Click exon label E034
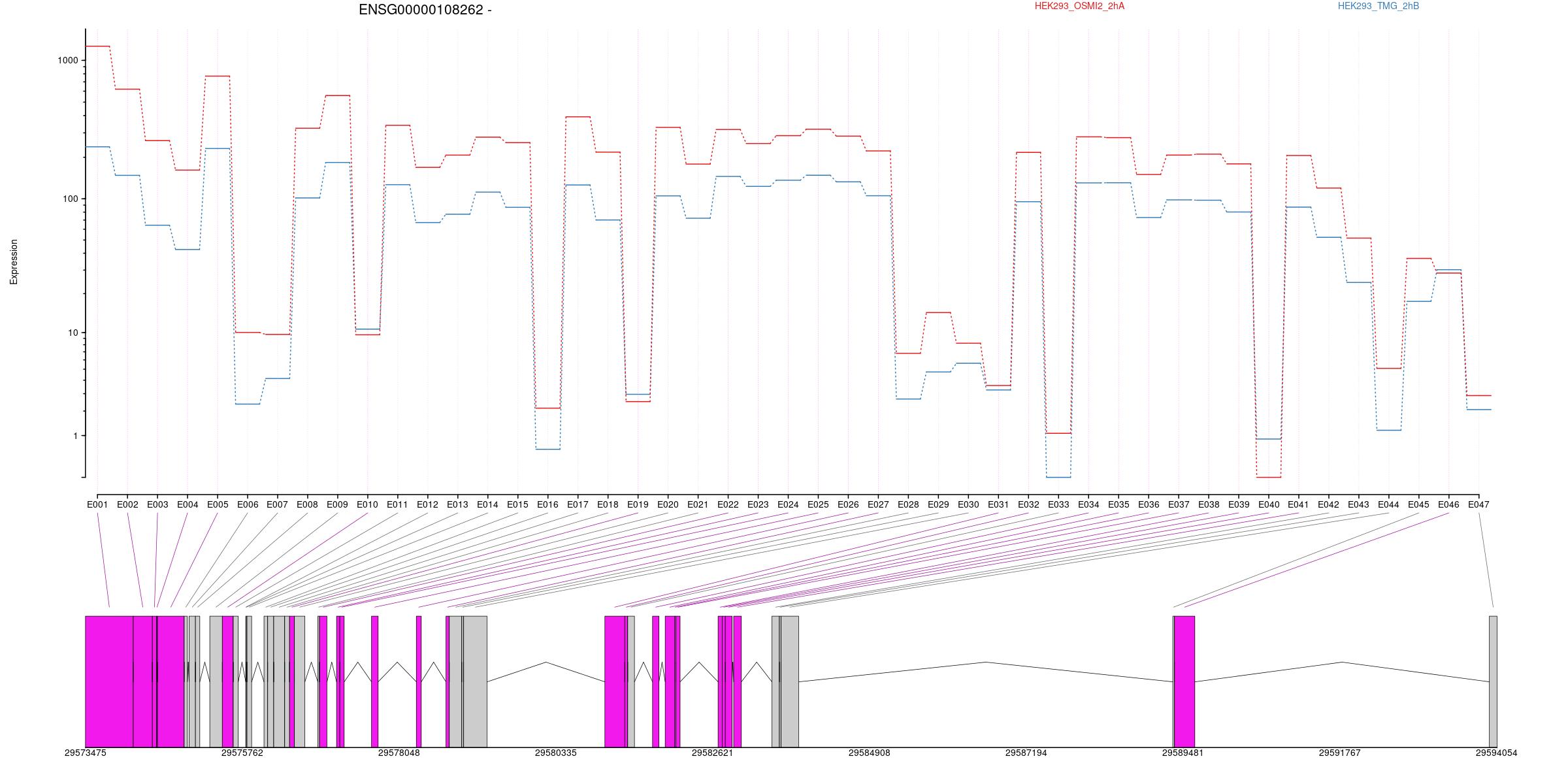 [1089, 504]
